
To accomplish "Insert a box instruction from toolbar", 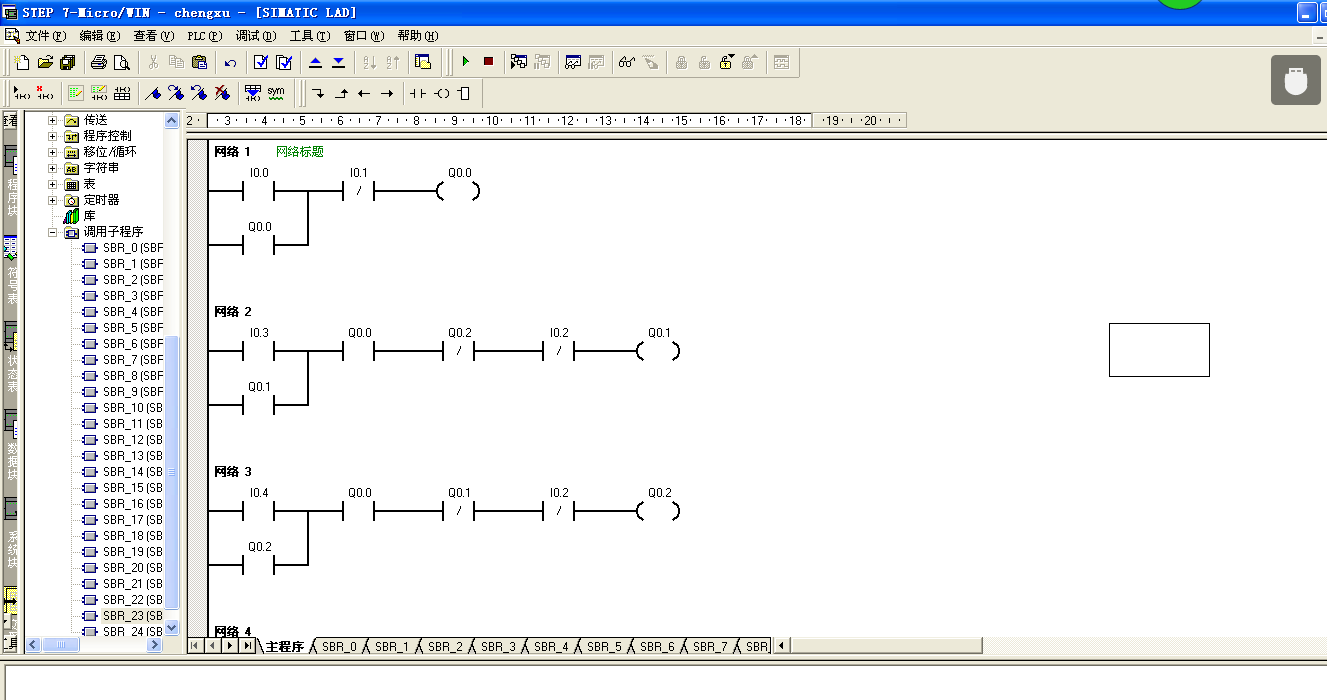I will click(x=464, y=93).
